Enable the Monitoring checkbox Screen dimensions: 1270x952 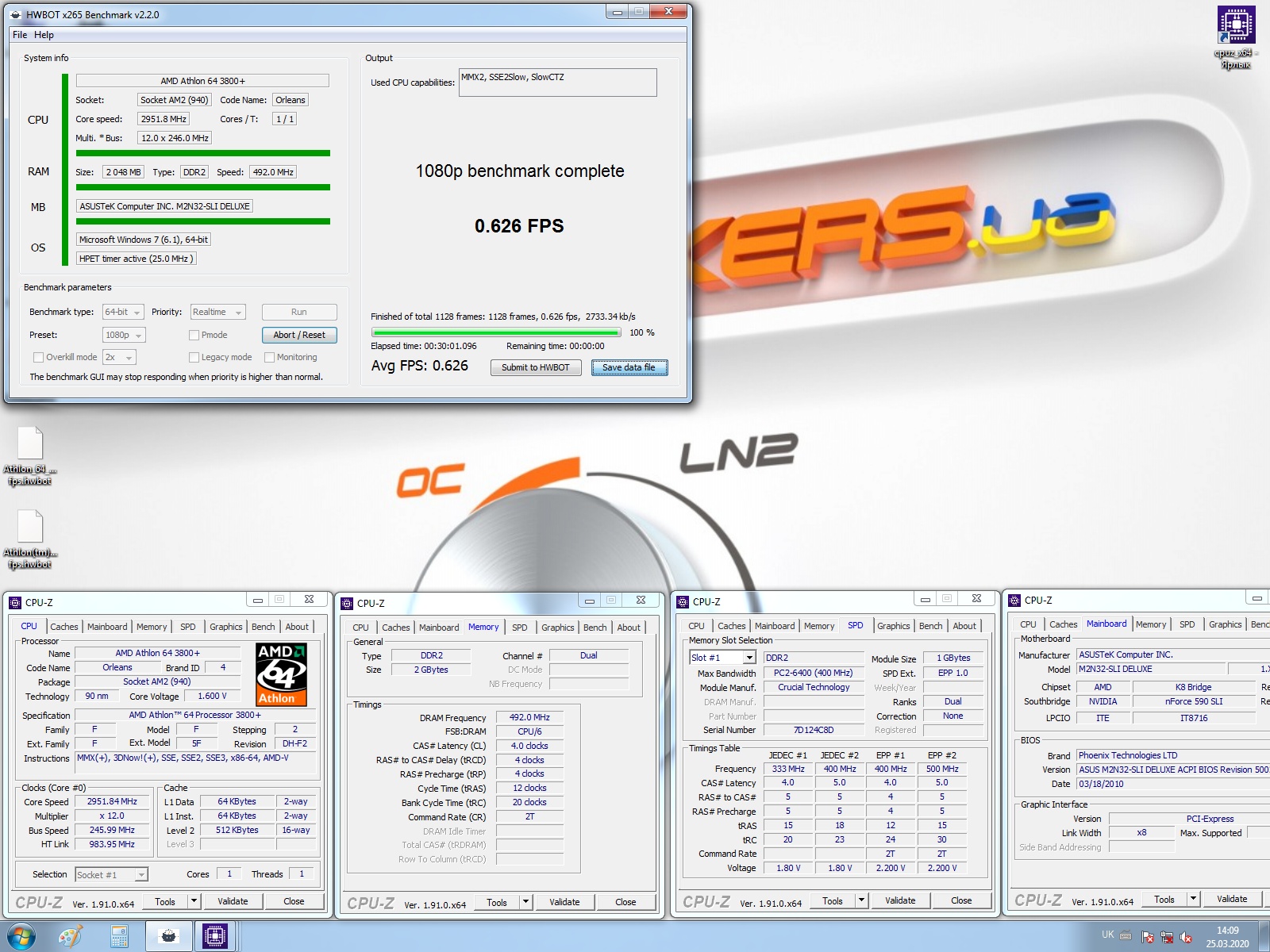click(270, 357)
